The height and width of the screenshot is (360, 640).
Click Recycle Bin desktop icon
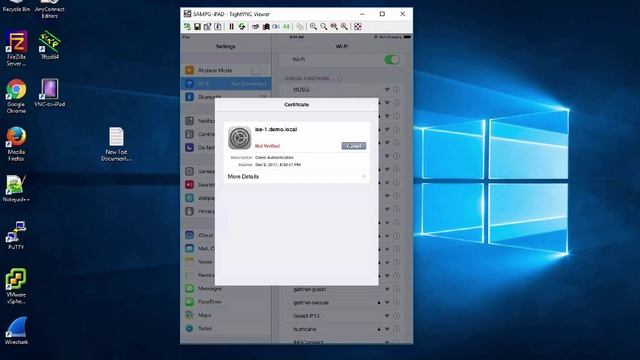click(x=16, y=7)
